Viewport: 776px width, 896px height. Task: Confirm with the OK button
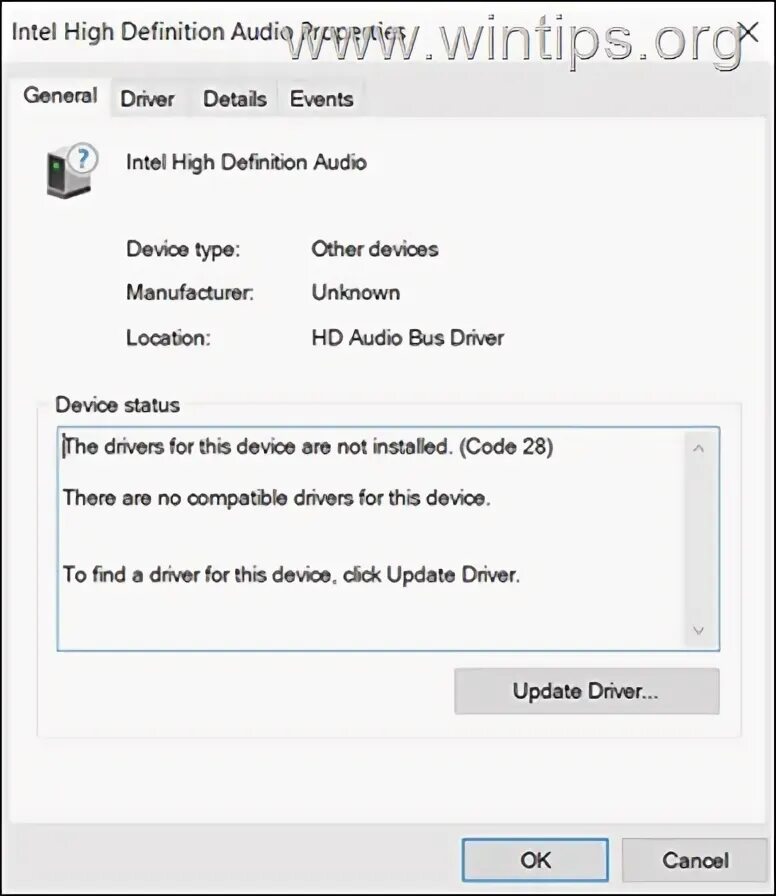click(x=535, y=860)
